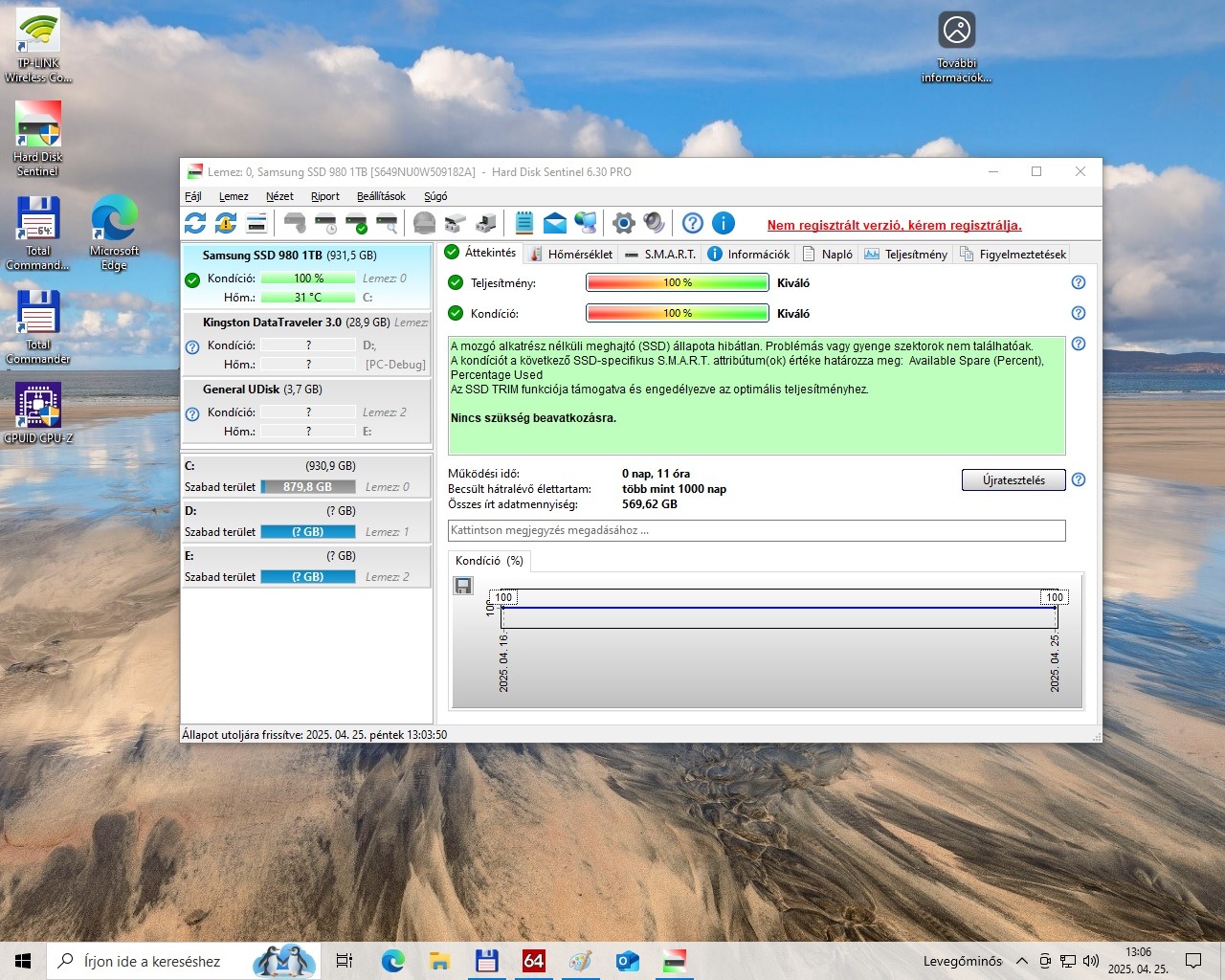Click the refresh icon with yellow warning triangle
Viewport: 1225px width, 980px height.
(x=226, y=224)
